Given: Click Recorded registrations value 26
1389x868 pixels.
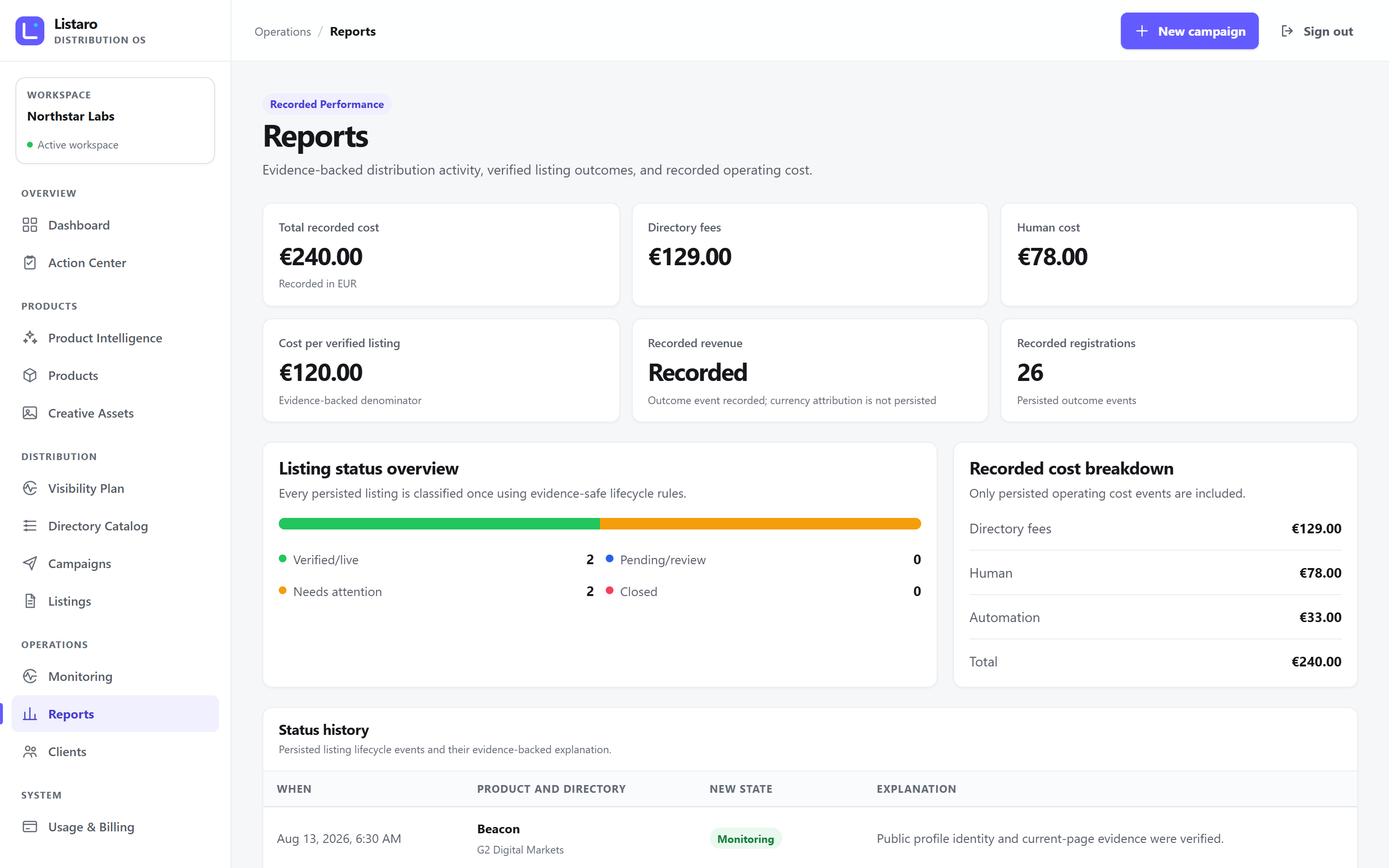Looking at the screenshot, I should [1030, 373].
